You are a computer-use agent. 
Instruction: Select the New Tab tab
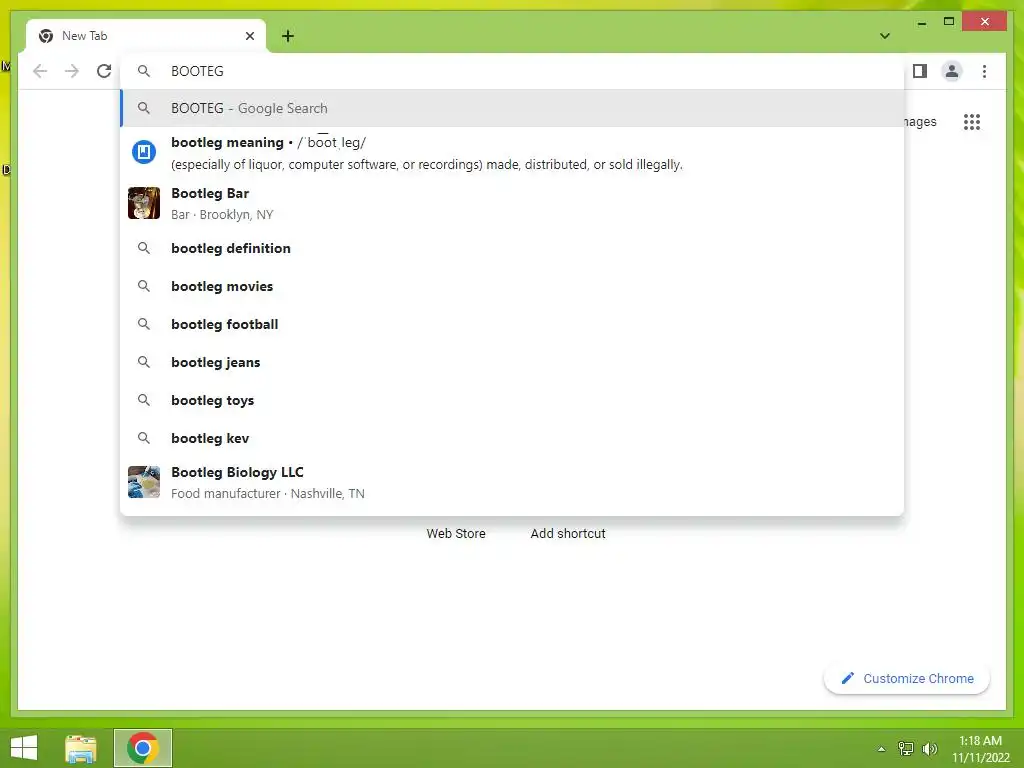tap(146, 36)
